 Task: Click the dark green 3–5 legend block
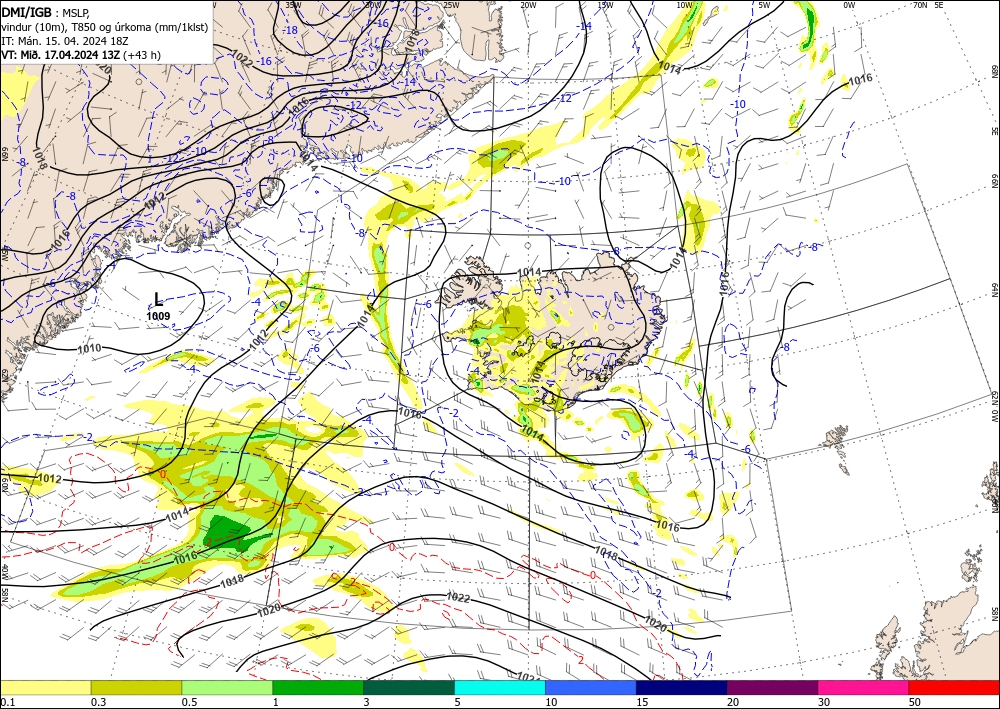409,687
